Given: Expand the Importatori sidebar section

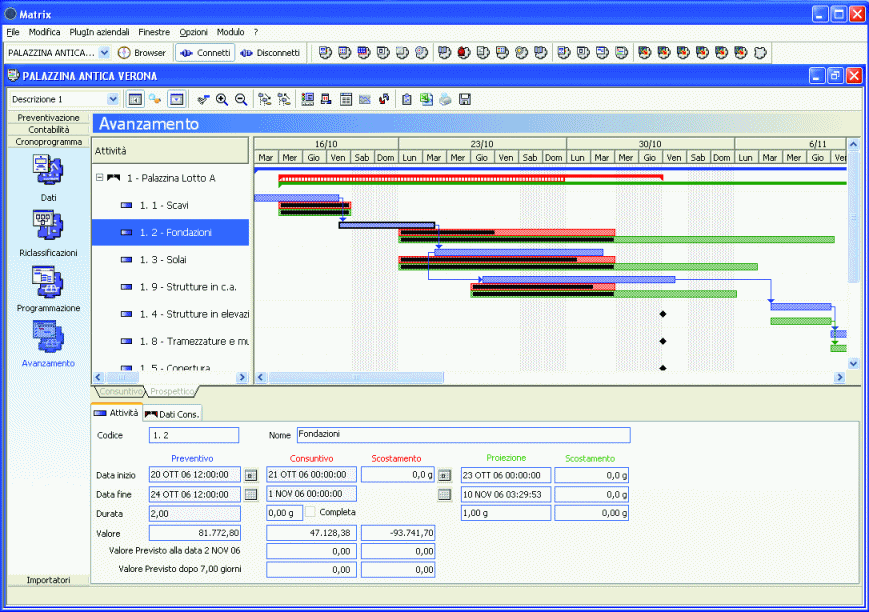Looking at the screenshot, I should point(48,580).
